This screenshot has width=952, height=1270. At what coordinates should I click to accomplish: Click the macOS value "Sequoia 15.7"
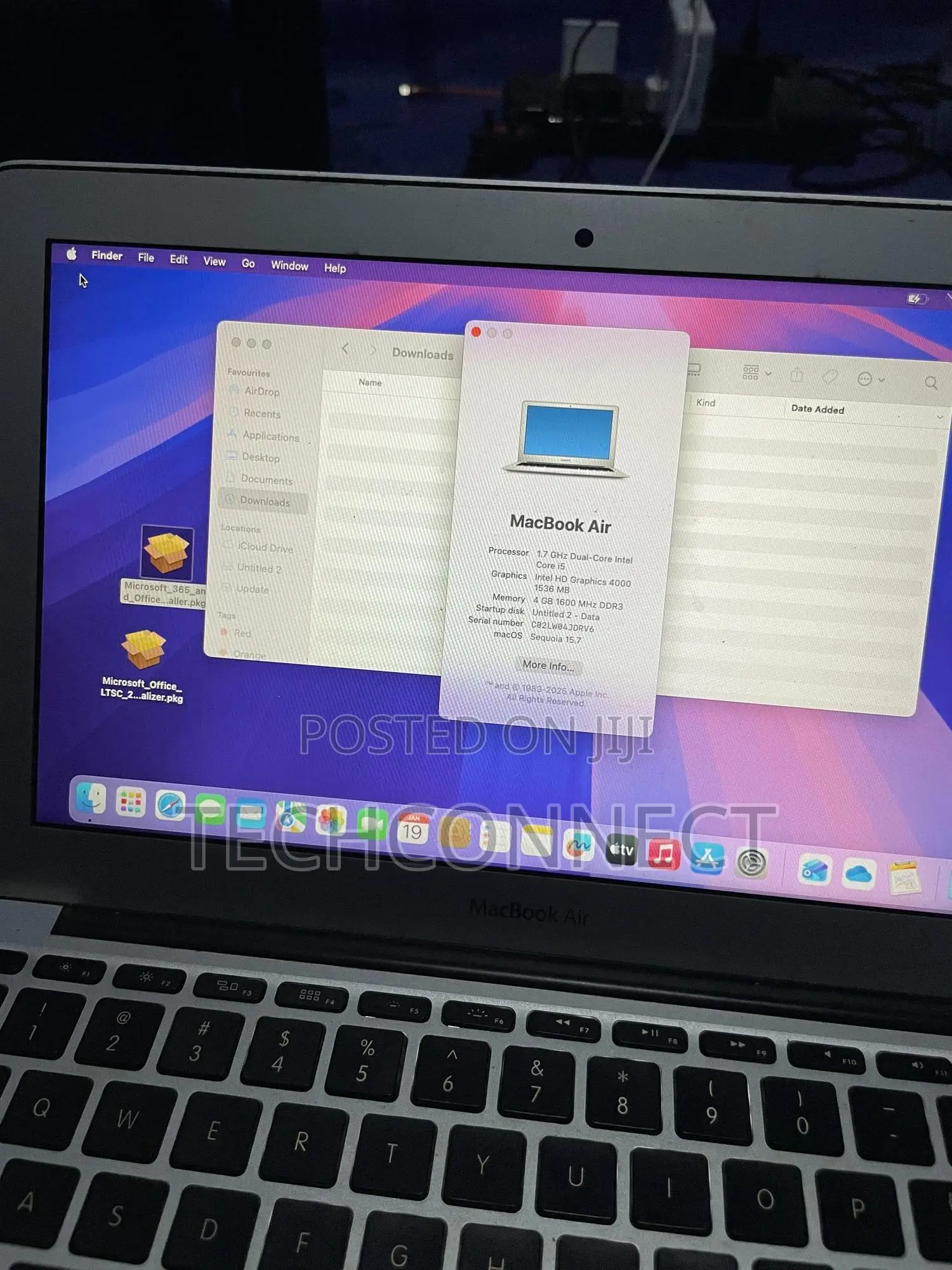[556, 638]
